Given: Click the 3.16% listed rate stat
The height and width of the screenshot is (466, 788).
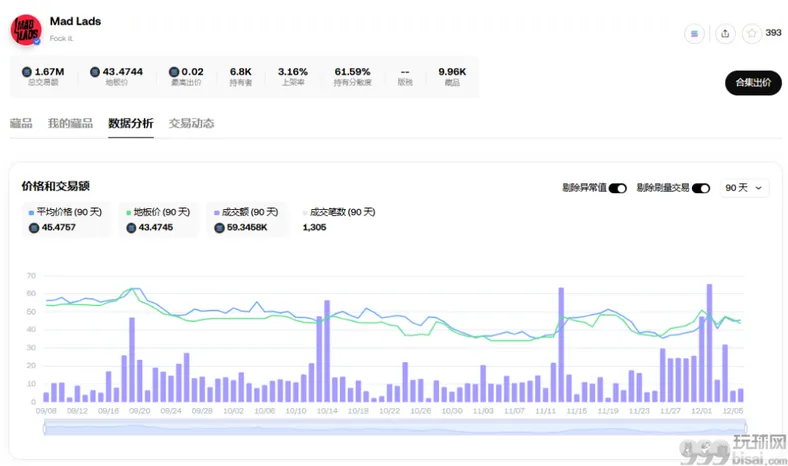Looking at the screenshot, I should (292, 76).
